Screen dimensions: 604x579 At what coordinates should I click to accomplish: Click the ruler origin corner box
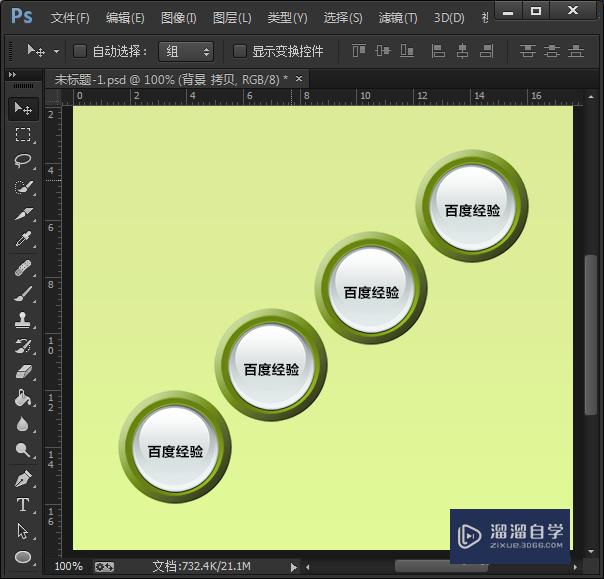click(x=53, y=97)
